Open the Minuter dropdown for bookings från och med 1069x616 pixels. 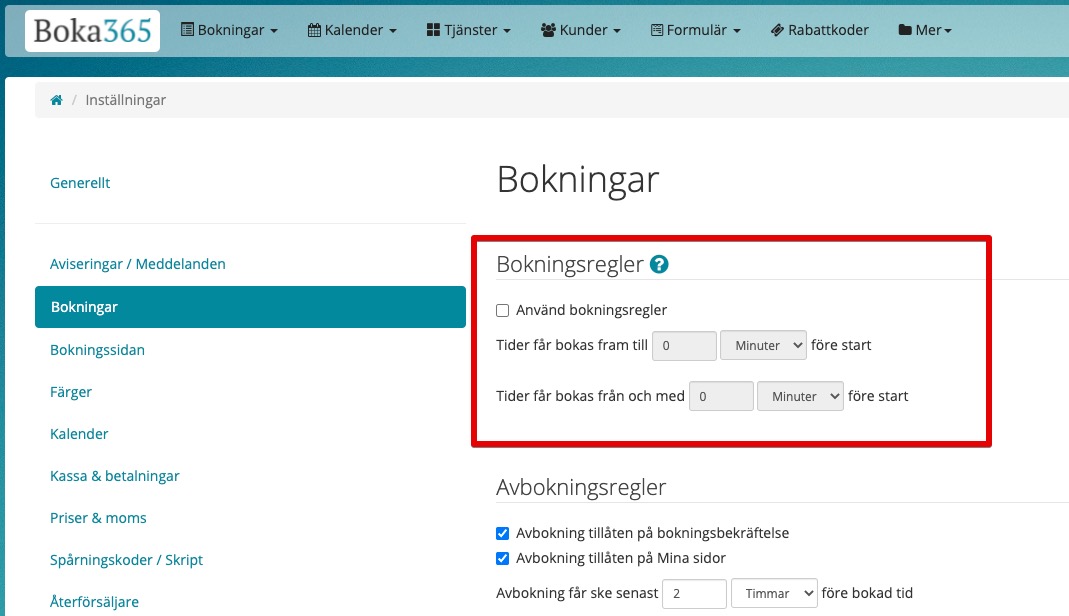point(800,396)
